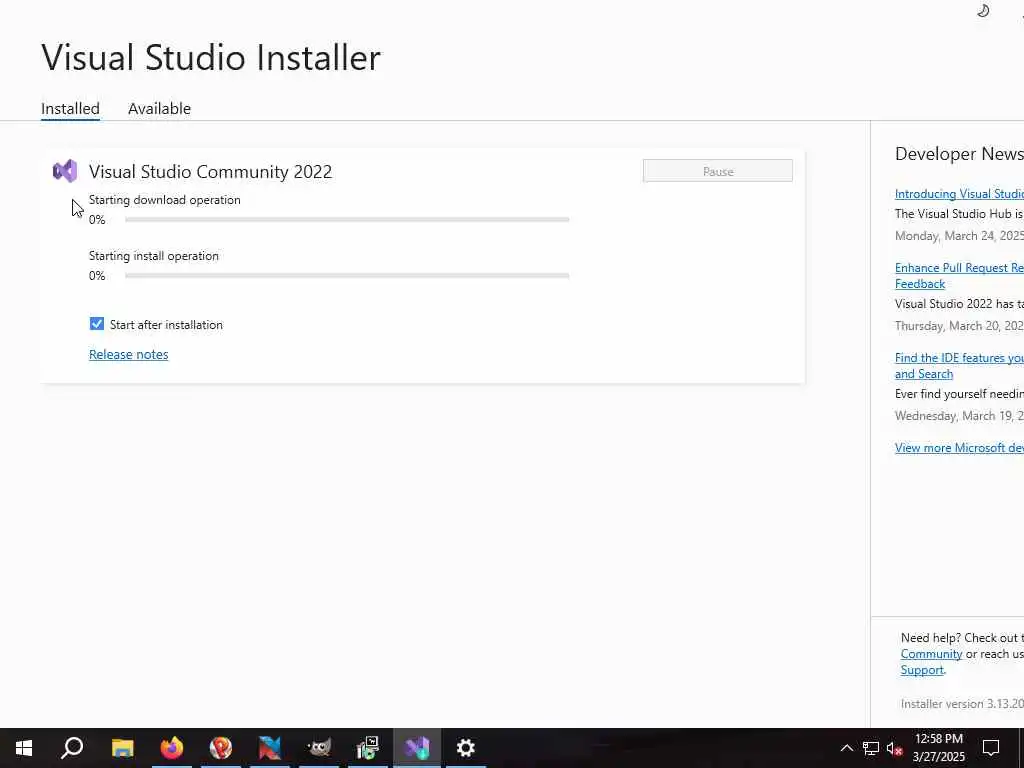Click the Monday, March 24 date text
Screen dimensions: 1024x768
tap(959, 236)
